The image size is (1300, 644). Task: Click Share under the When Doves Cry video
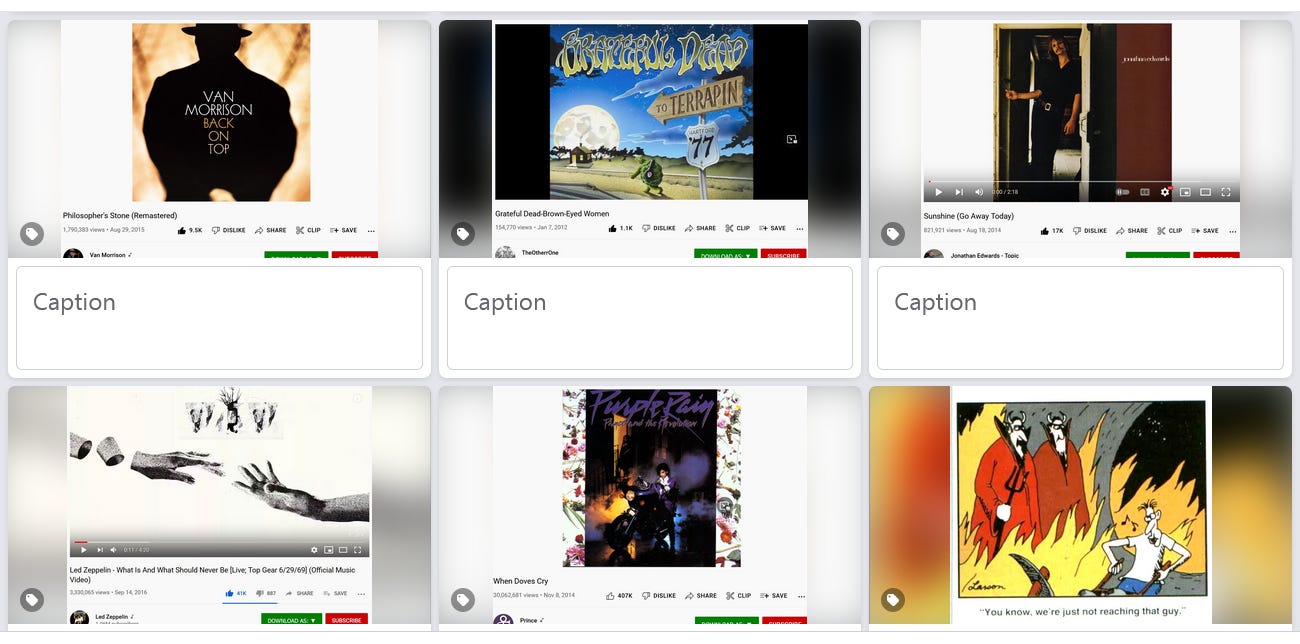700,595
